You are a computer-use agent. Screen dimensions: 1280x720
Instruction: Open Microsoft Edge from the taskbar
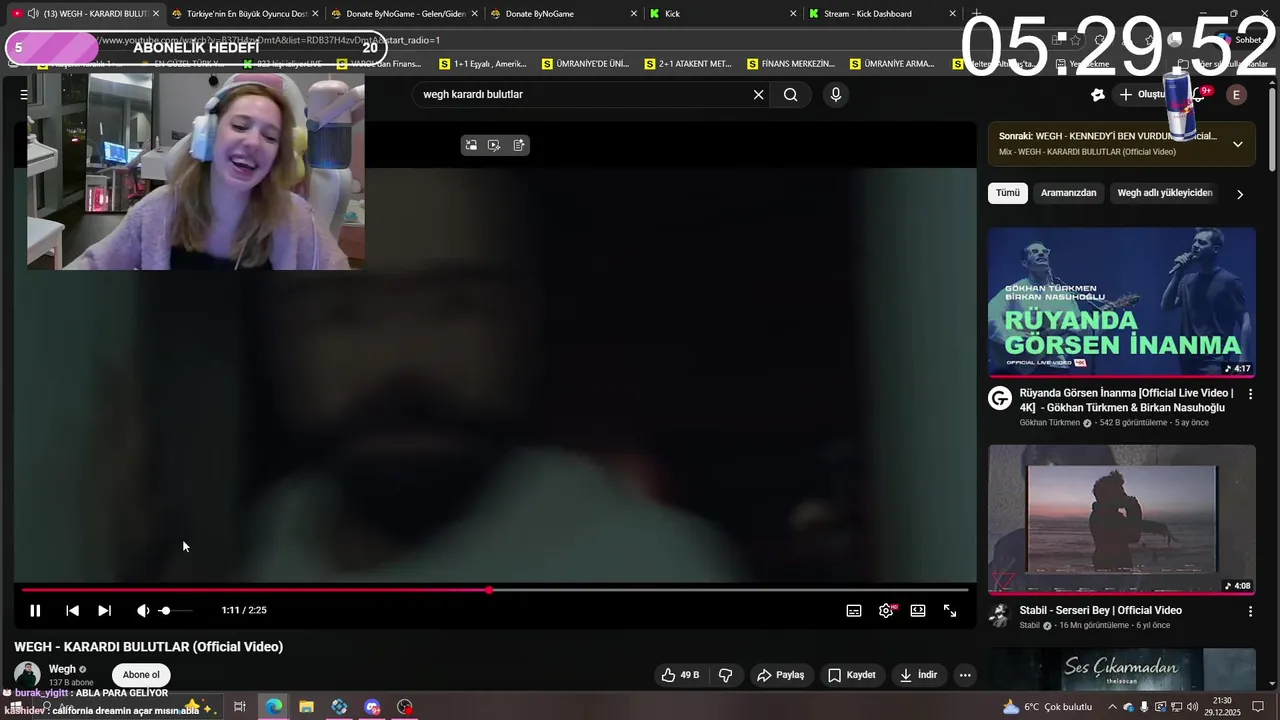point(274,707)
